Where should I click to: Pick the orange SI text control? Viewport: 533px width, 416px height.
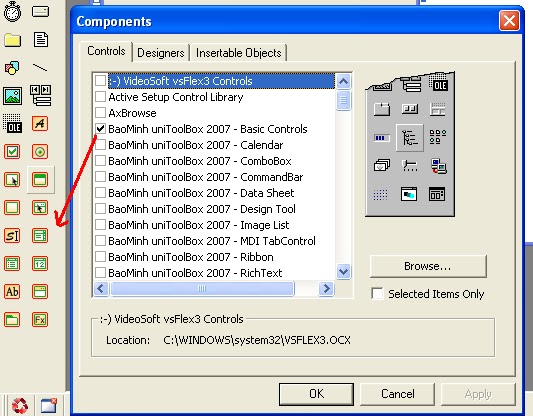[x=12, y=235]
